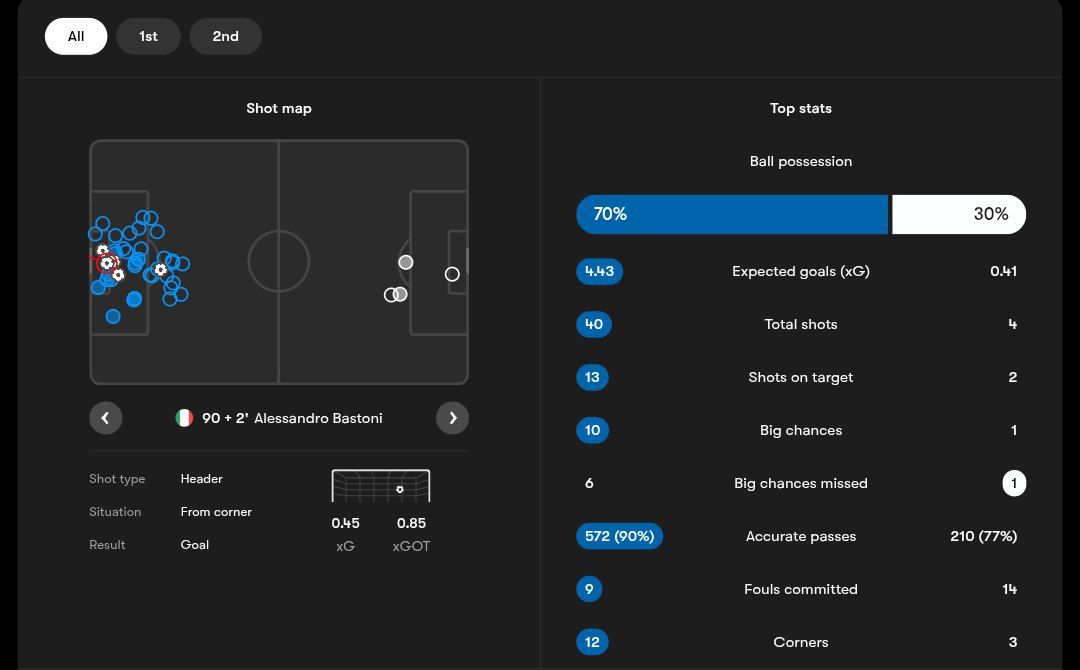This screenshot has height=670, width=1080.
Task: Click the rightmost goal ball marker on the map
Action: click(160, 270)
